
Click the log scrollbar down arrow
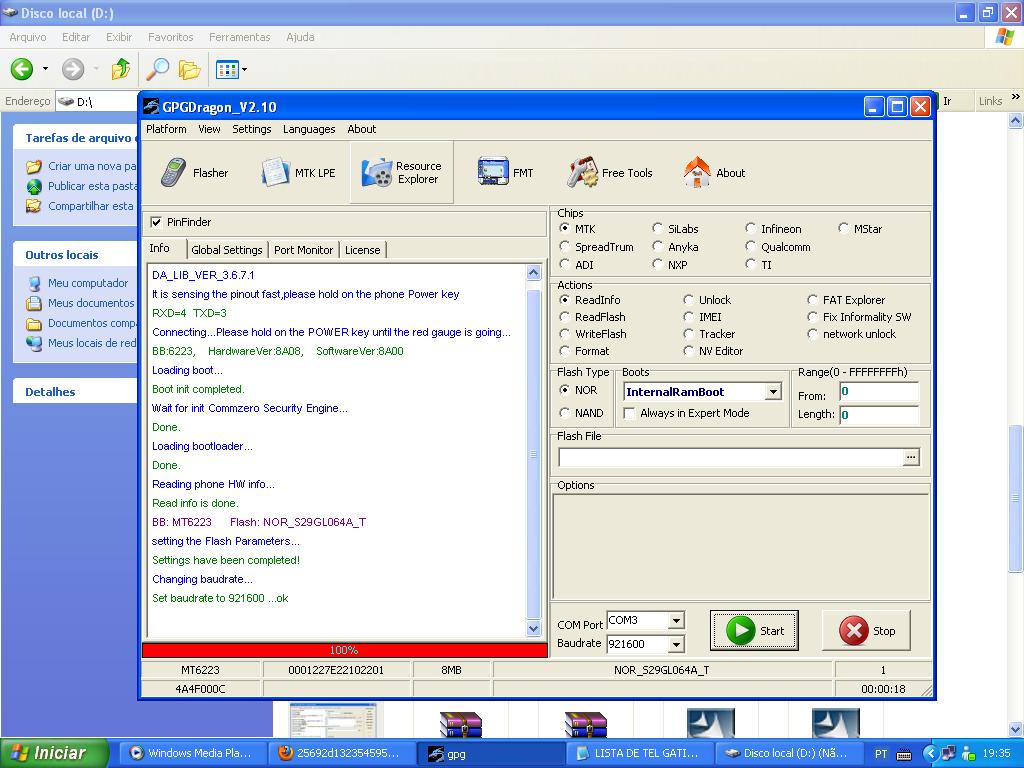coord(534,629)
